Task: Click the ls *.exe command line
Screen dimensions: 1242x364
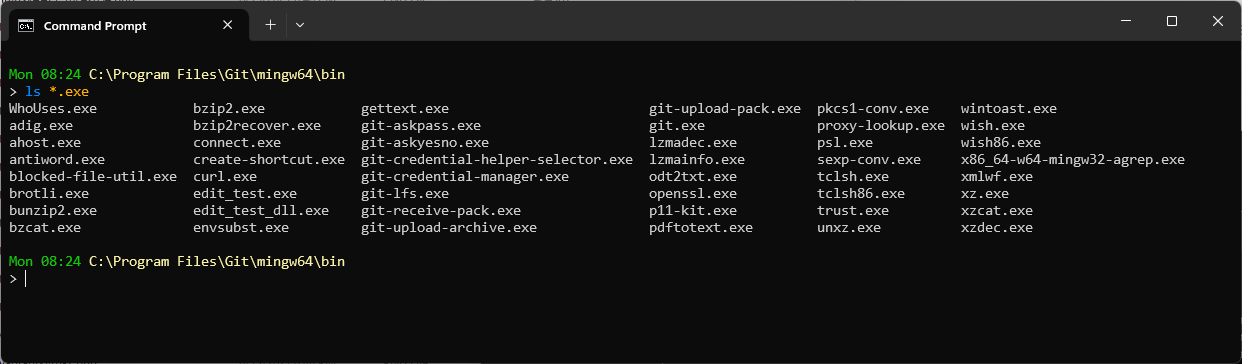Action: (x=49, y=92)
